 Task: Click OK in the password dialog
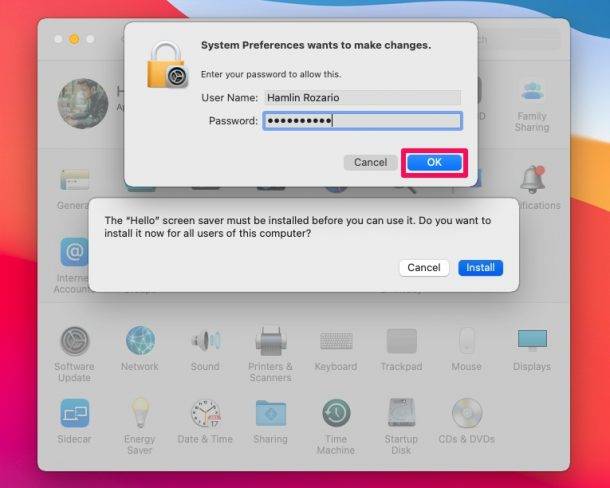tap(434, 162)
